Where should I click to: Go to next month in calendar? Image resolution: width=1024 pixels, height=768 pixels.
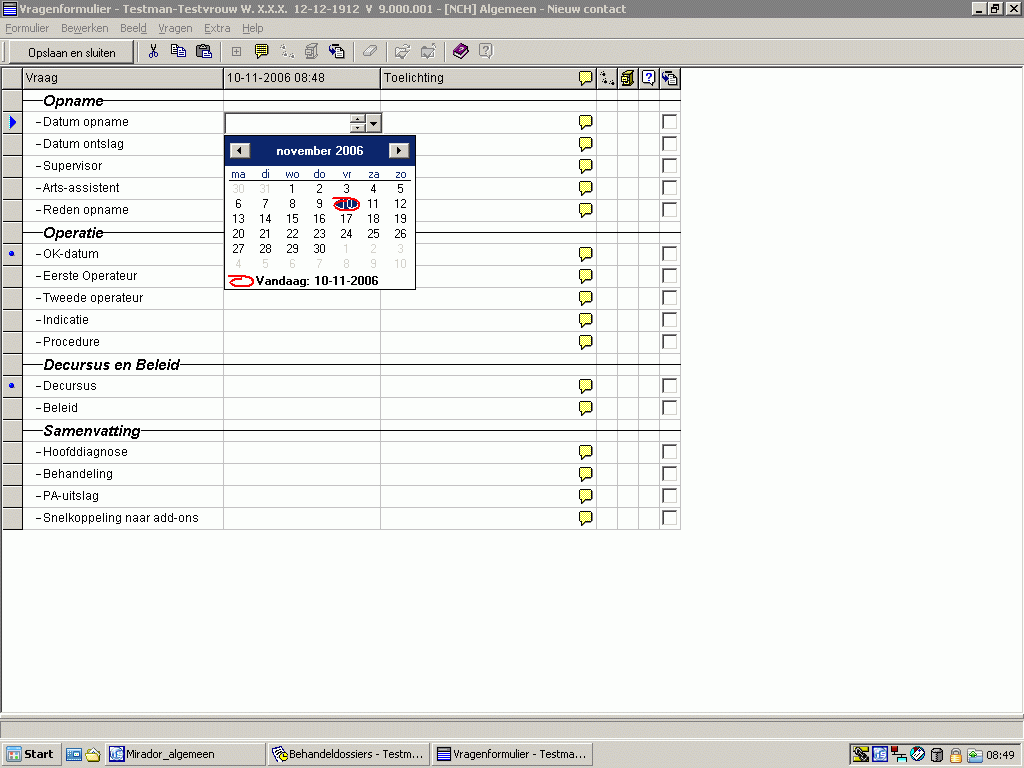[399, 151]
